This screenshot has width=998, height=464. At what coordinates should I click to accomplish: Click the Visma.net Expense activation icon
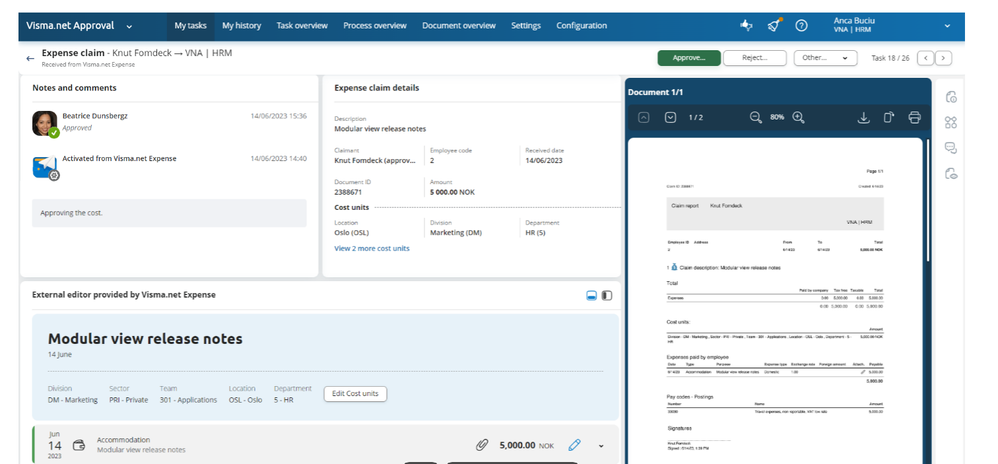(45, 167)
